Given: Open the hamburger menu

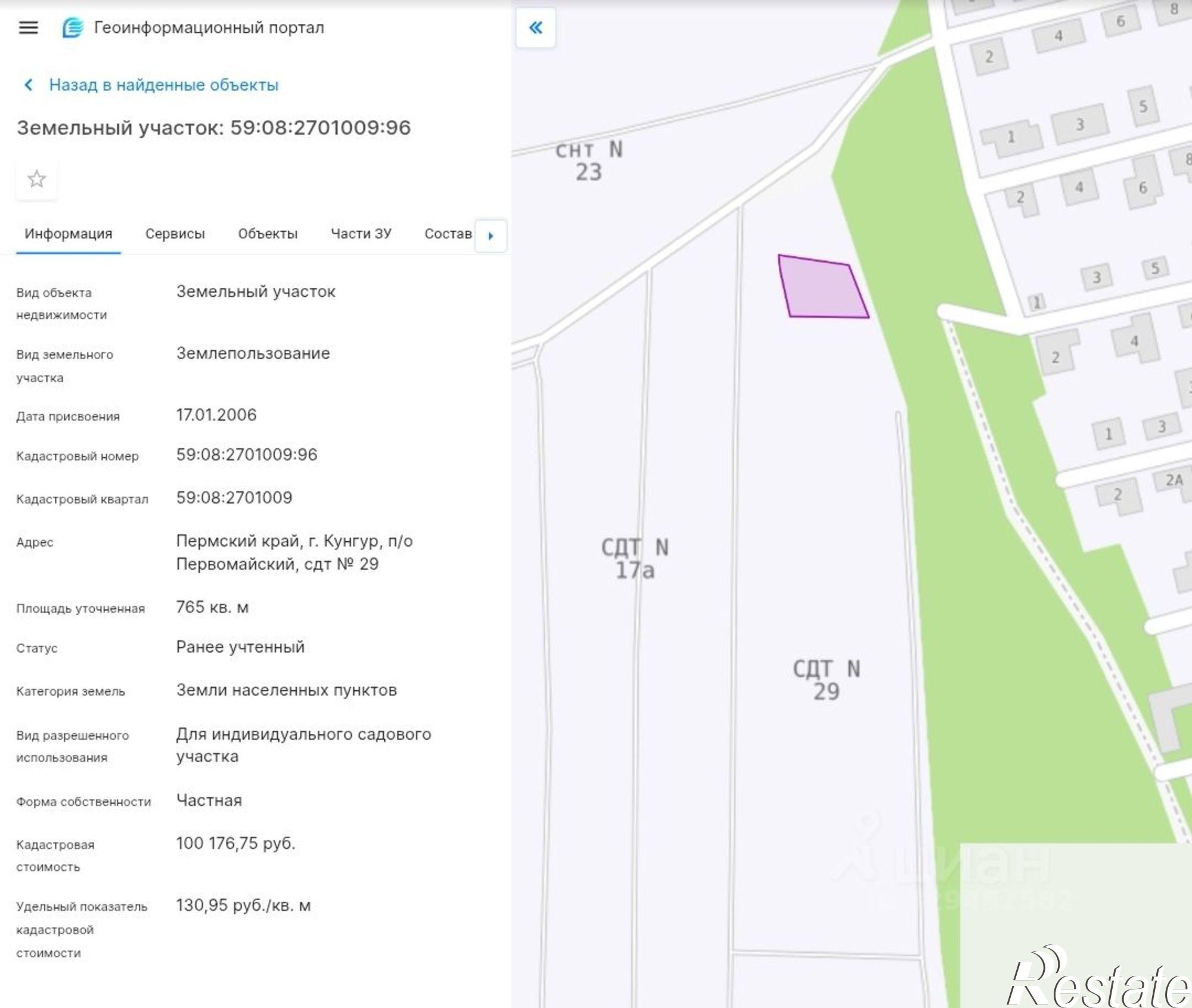Looking at the screenshot, I should point(28,28).
